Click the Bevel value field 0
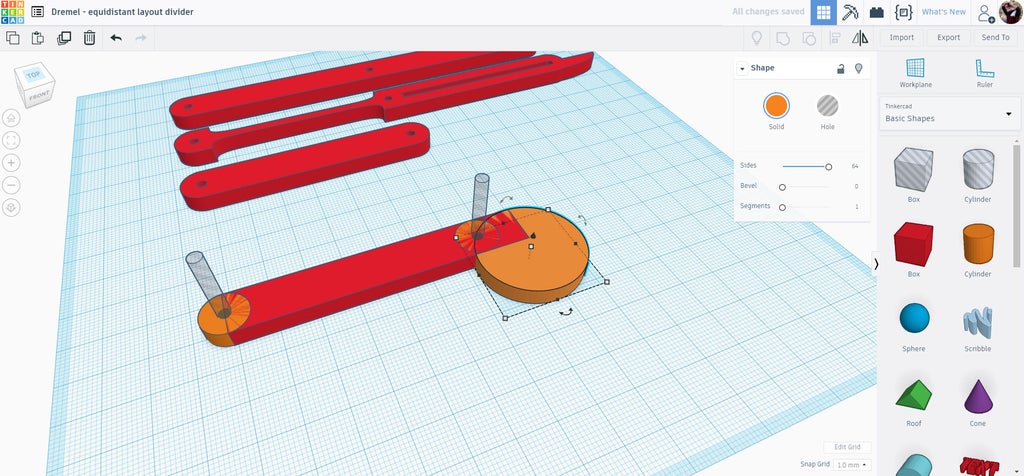Screen dimensions: 1024x476 [856, 187]
